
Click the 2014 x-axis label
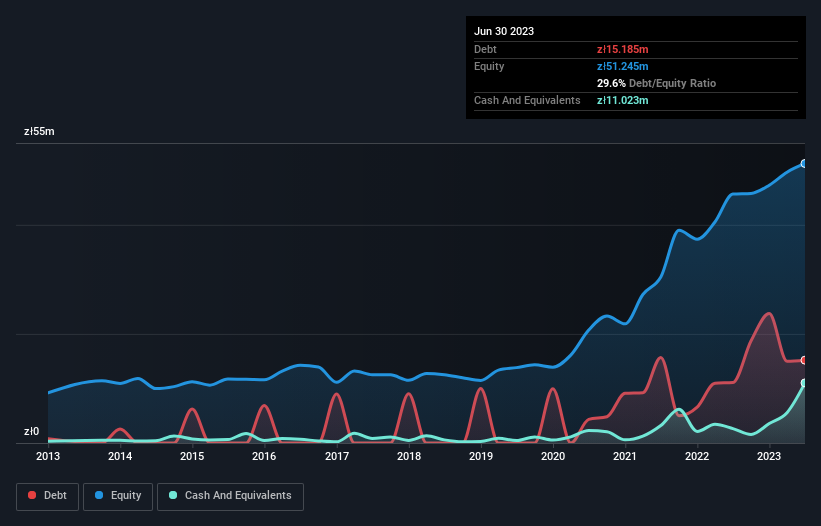click(x=120, y=456)
